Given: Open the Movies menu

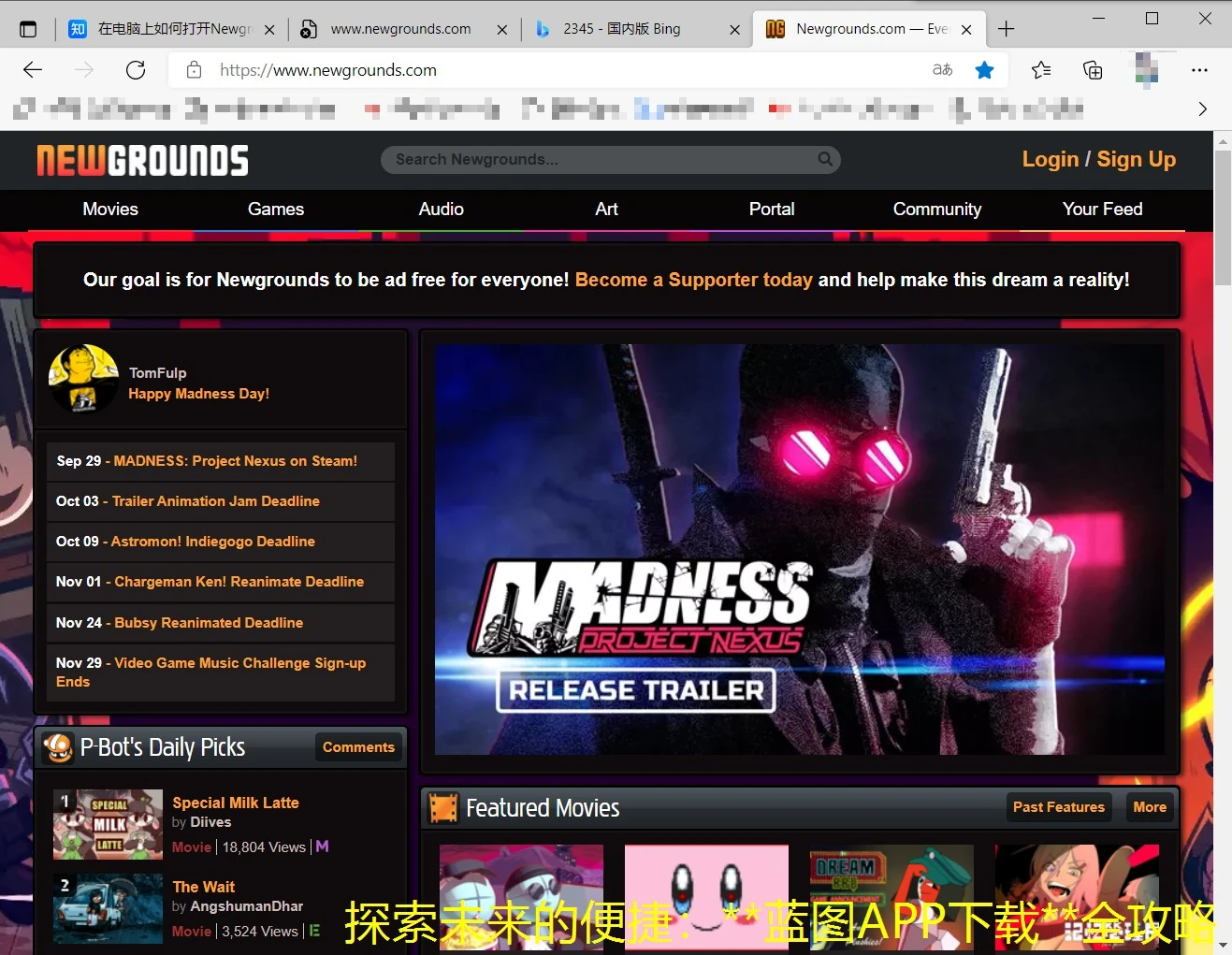Looking at the screenshot, I should point(110,210).
